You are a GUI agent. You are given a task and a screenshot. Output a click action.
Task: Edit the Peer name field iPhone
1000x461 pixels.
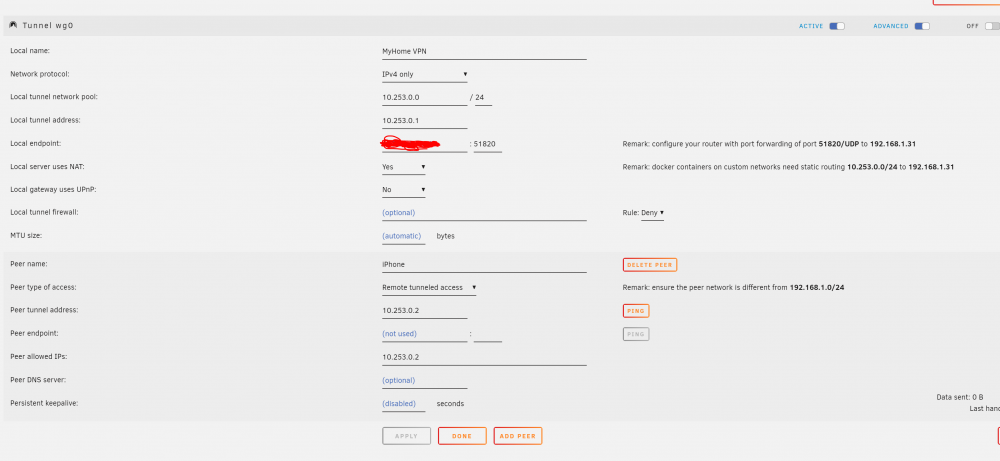coord(484,265)
